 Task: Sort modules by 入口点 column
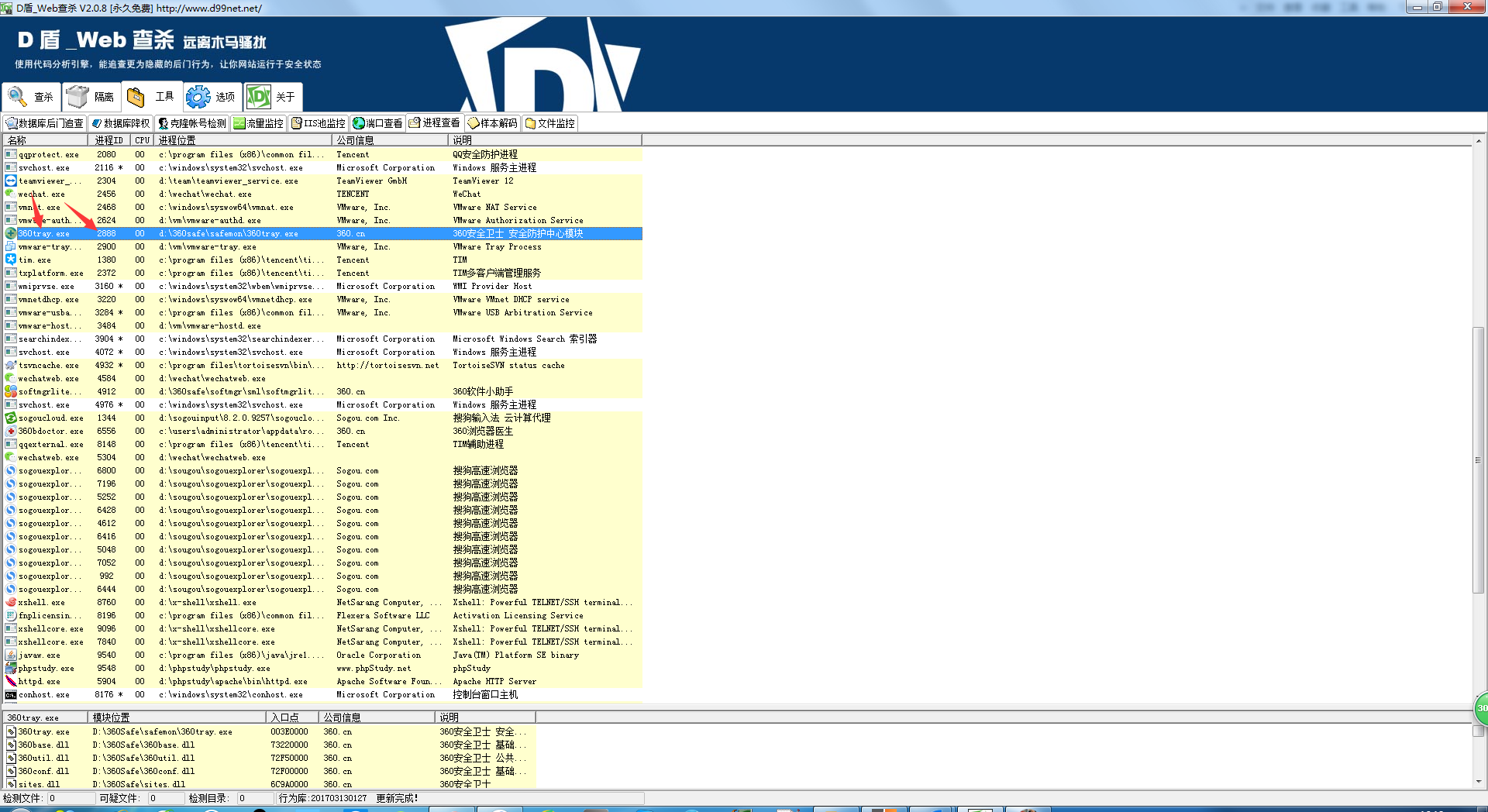point(293,717)
